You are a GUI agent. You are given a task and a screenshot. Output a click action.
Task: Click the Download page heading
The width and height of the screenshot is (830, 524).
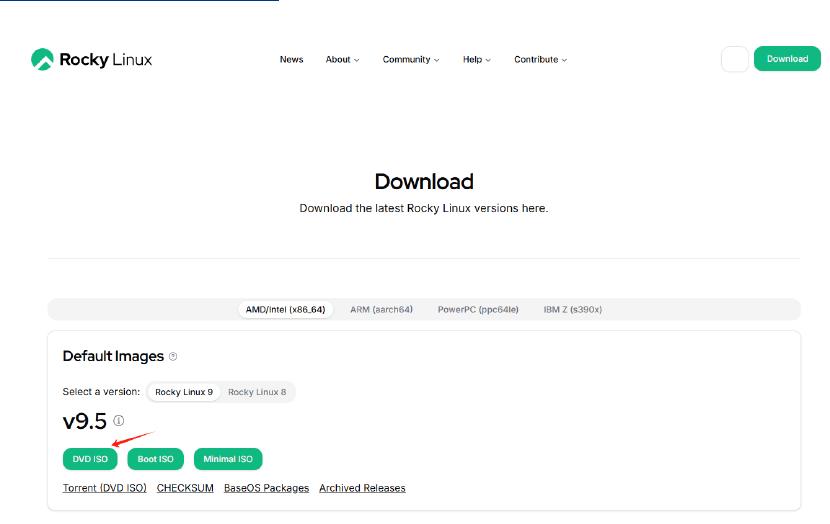pos(424,182)
